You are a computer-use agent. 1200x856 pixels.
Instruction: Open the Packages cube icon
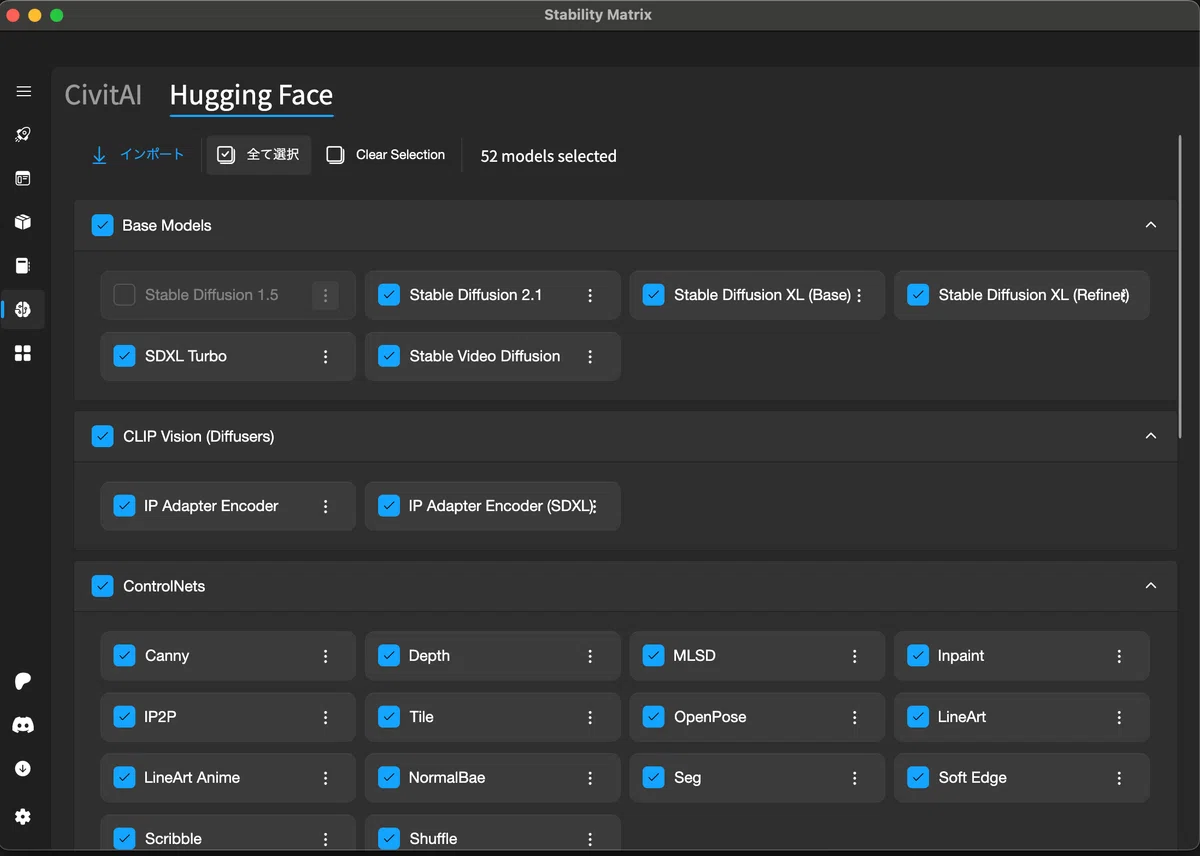[23, 222]
